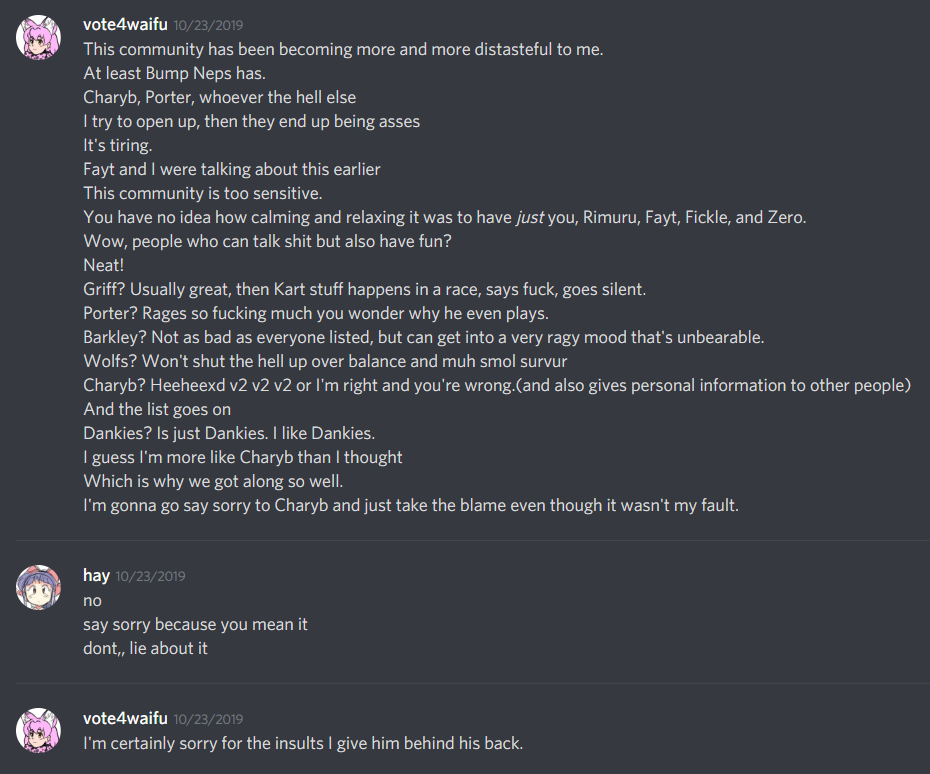The width and height of the screenshot is (930, 774).
Task: Click the vote4waifu username above the long rant
Action: point(125,25)
